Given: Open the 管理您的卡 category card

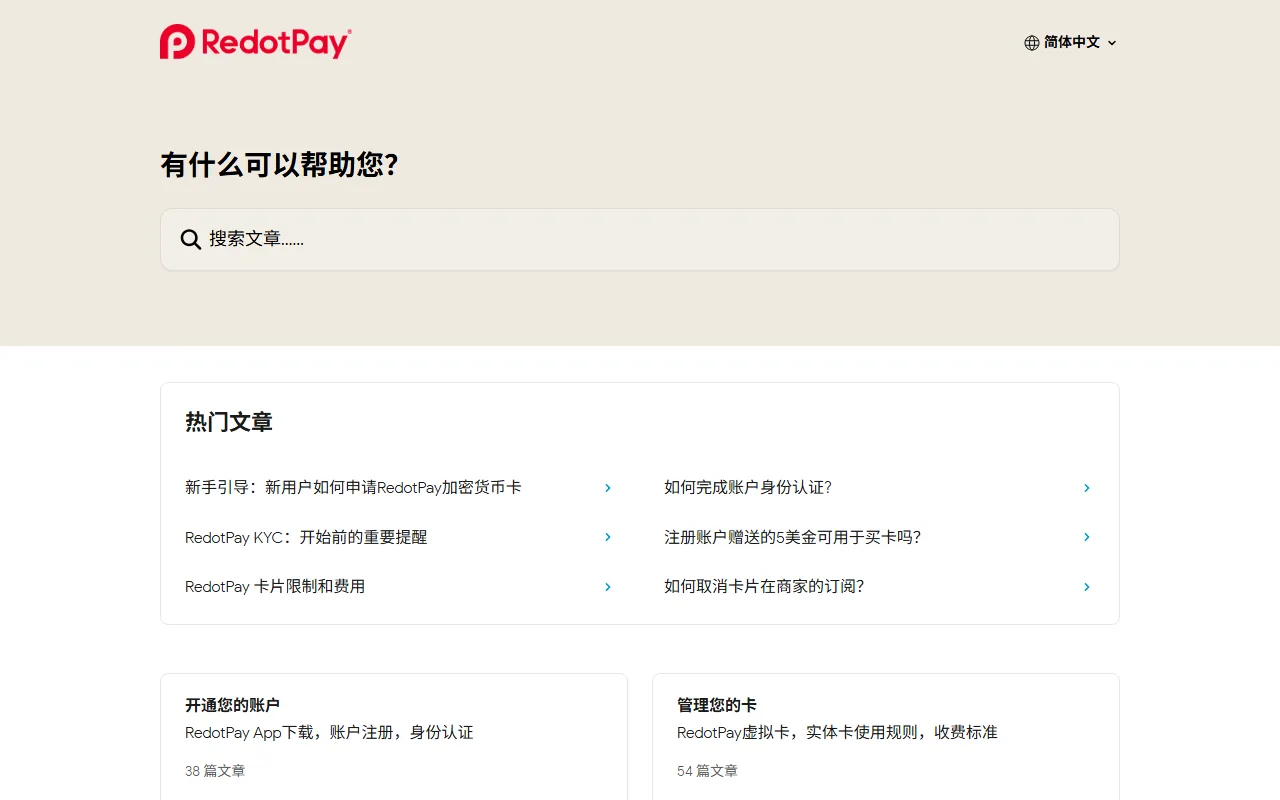Looking at the screenshot, I should [x=886, y=737].
